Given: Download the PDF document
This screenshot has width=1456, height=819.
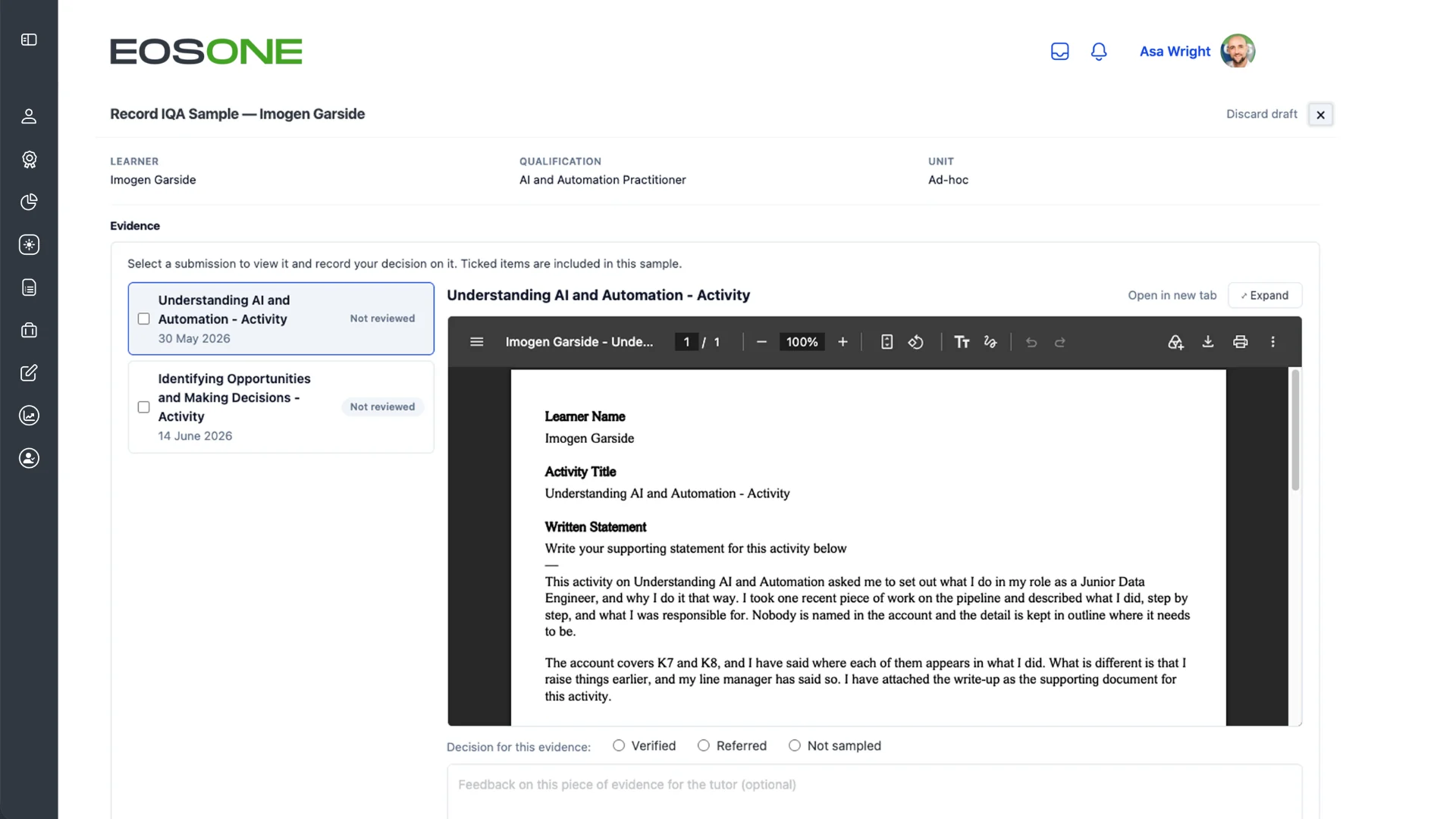Looking at the screenshot, I should [x=1208, y=342].
